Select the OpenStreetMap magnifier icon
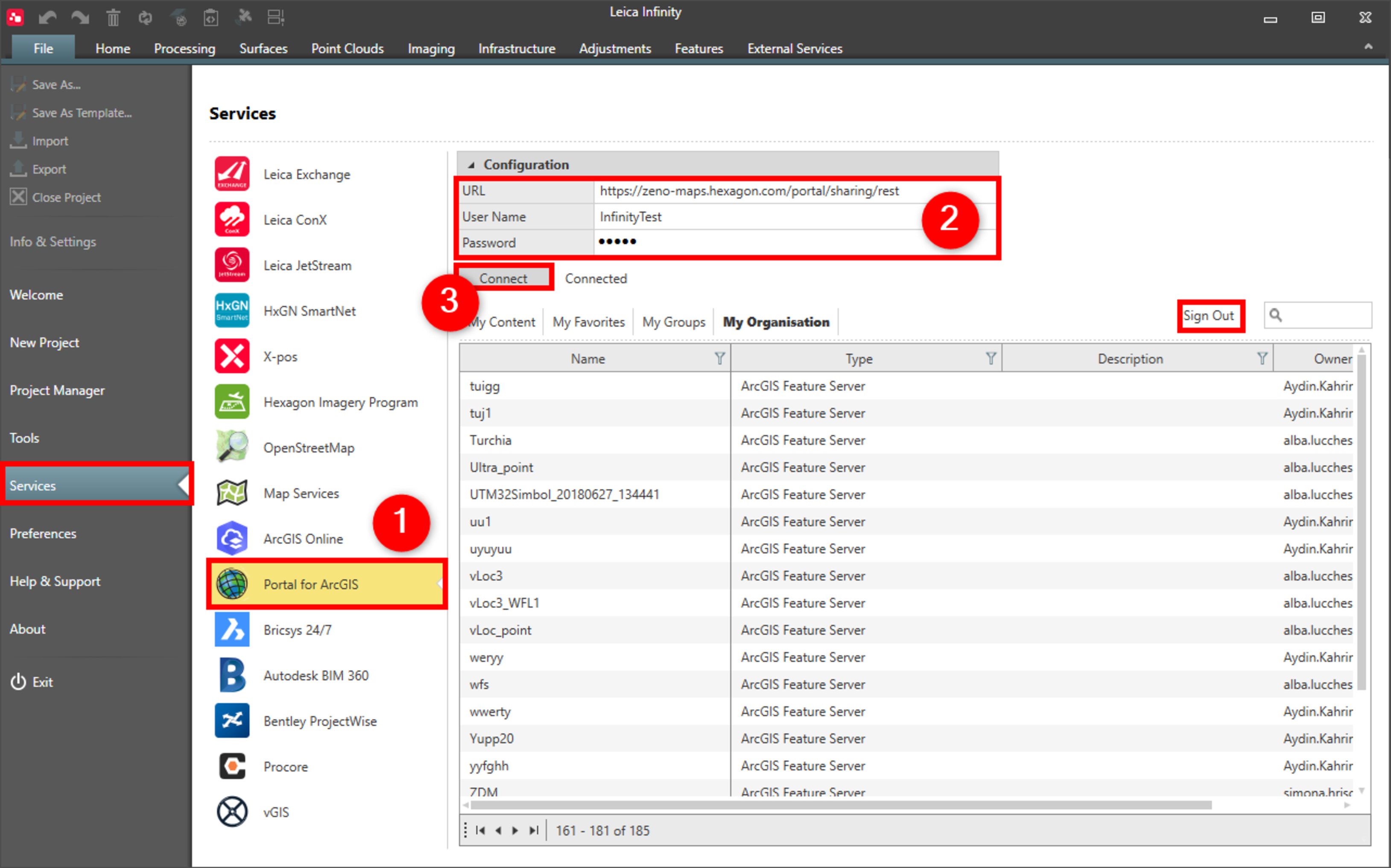This screenshot has width=1391, height=868. pos(232,447)
